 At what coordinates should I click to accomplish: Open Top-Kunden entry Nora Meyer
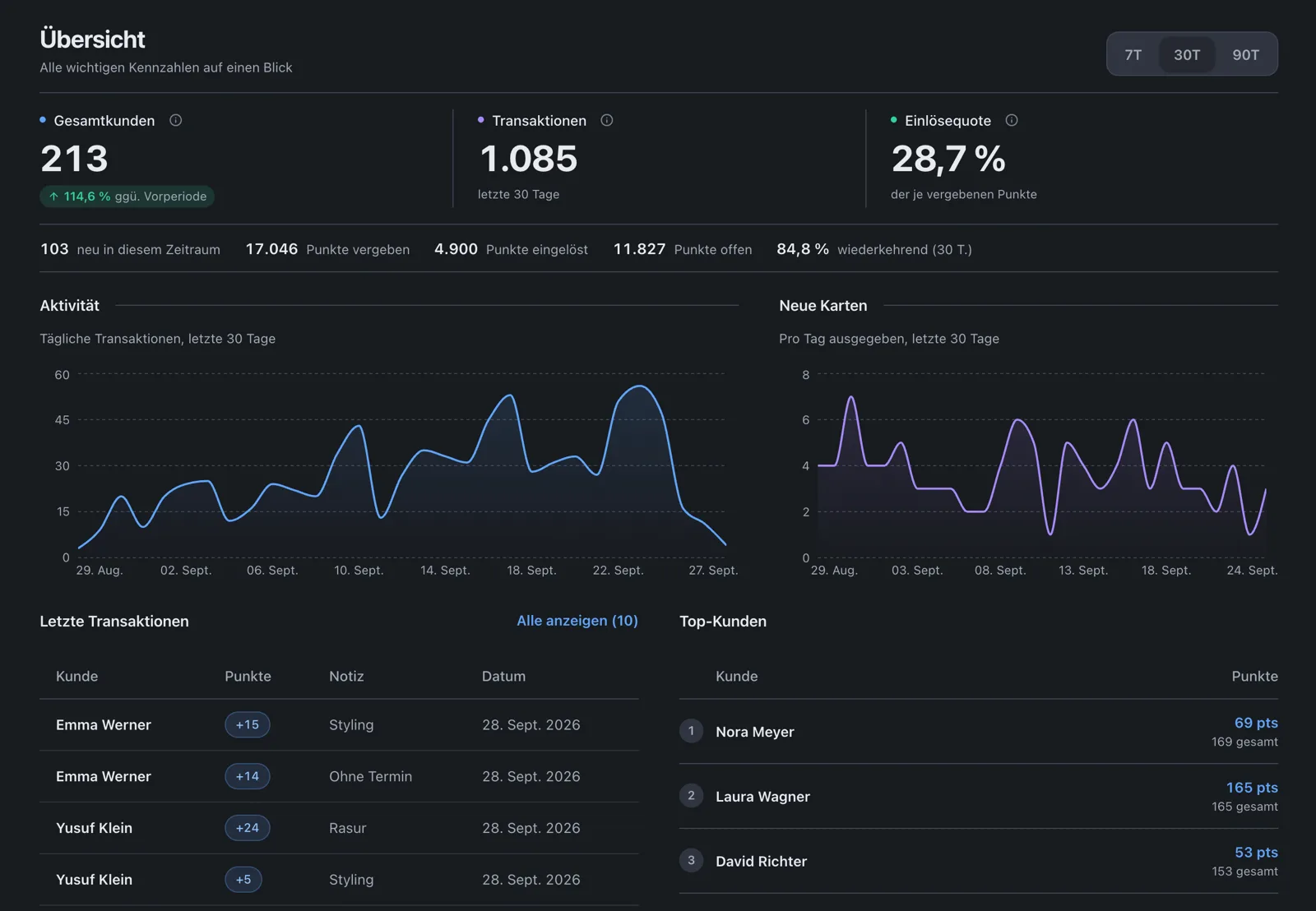(979, 732)
